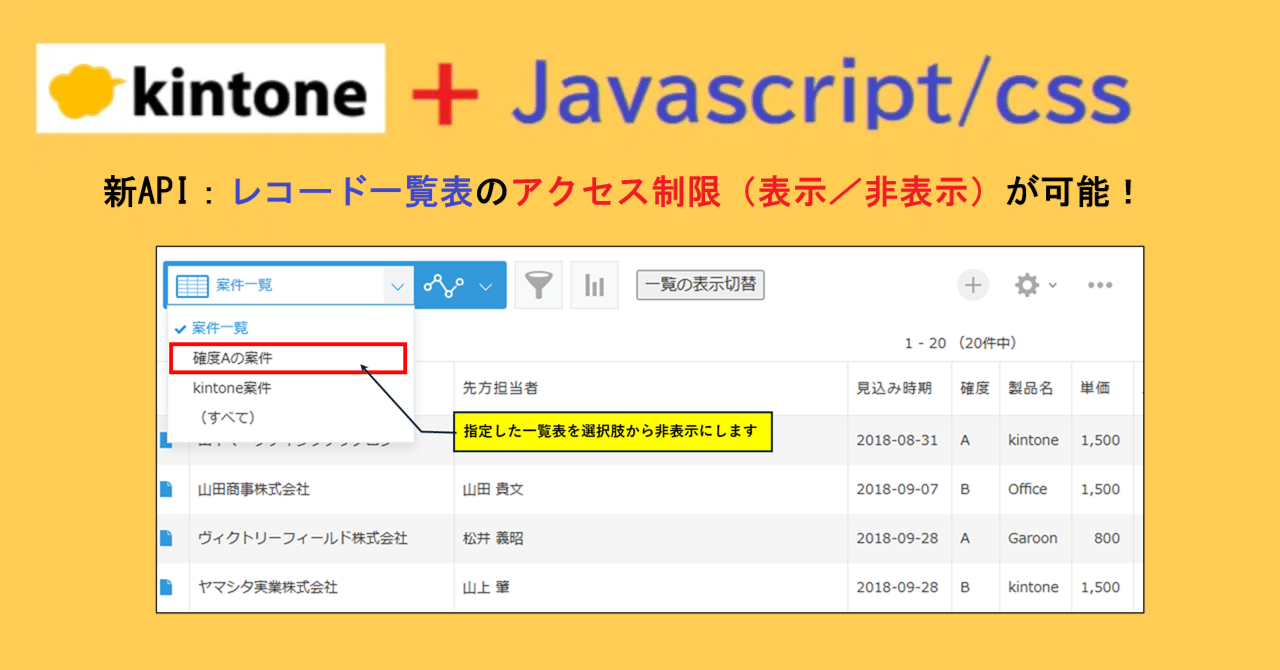The width and height of the screenshot is (1280, 670).
Task: Expand the blue graph selector chevron
Action: tap(483, 285)
